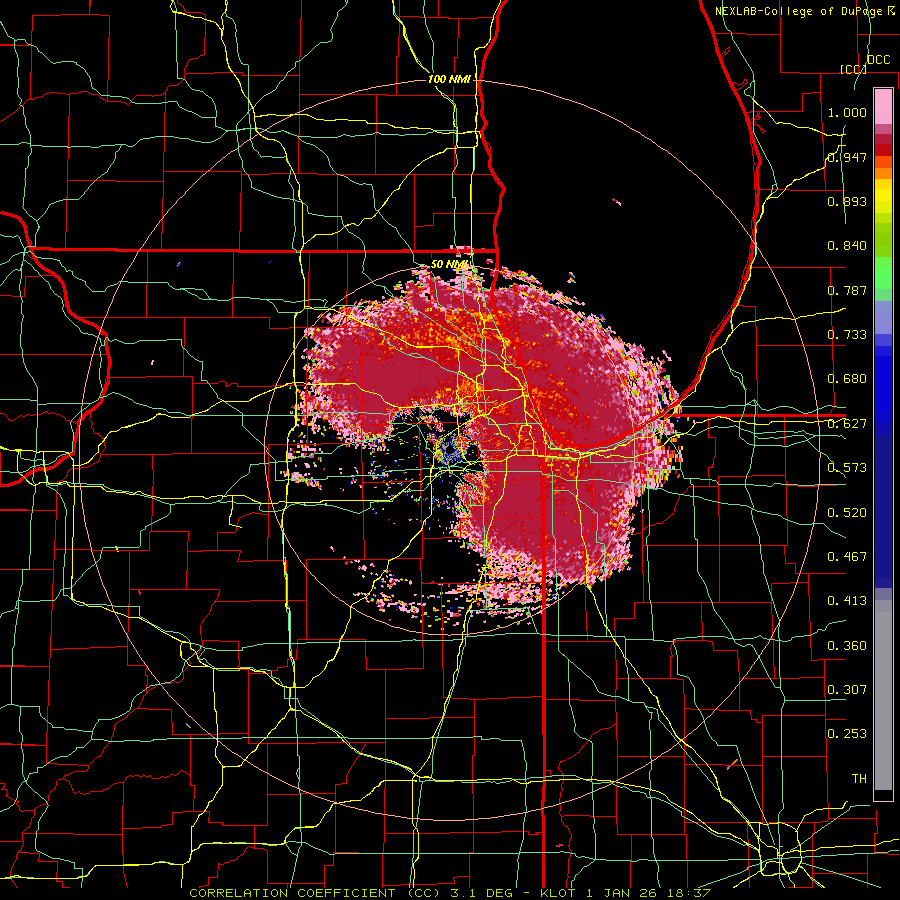Pick the lavender color bar segment
900x900 pixels.
[x=883, y=317]
